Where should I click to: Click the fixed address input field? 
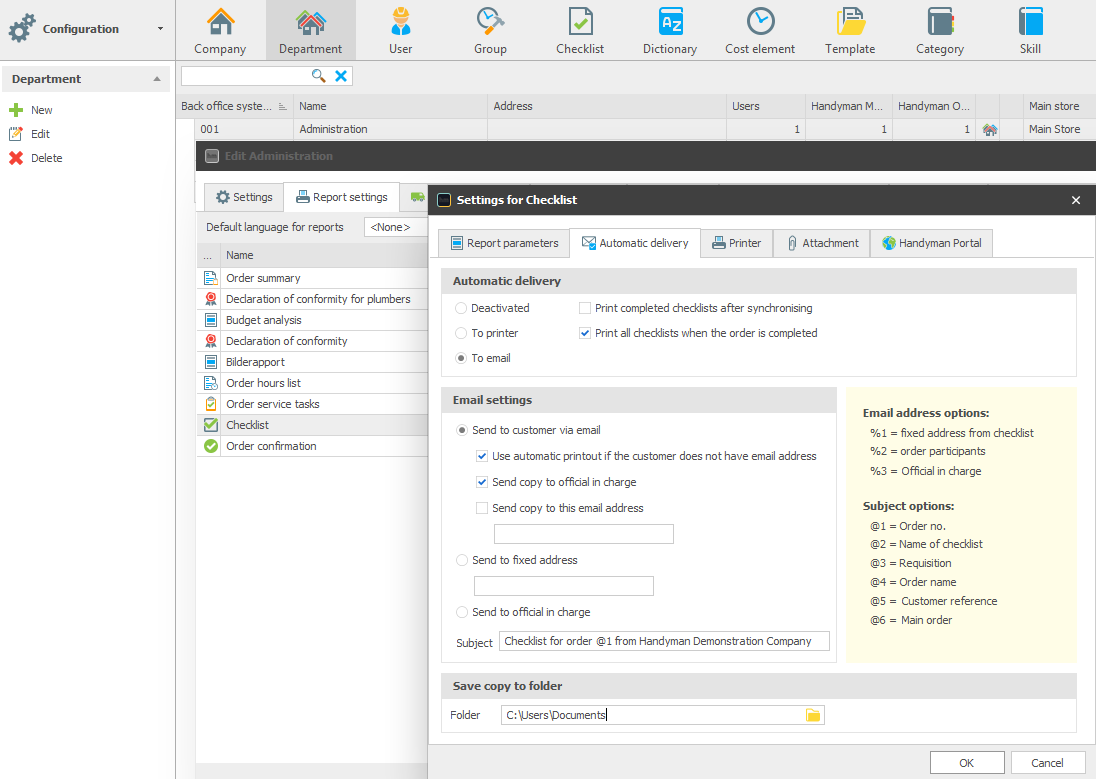coord(563,586)
